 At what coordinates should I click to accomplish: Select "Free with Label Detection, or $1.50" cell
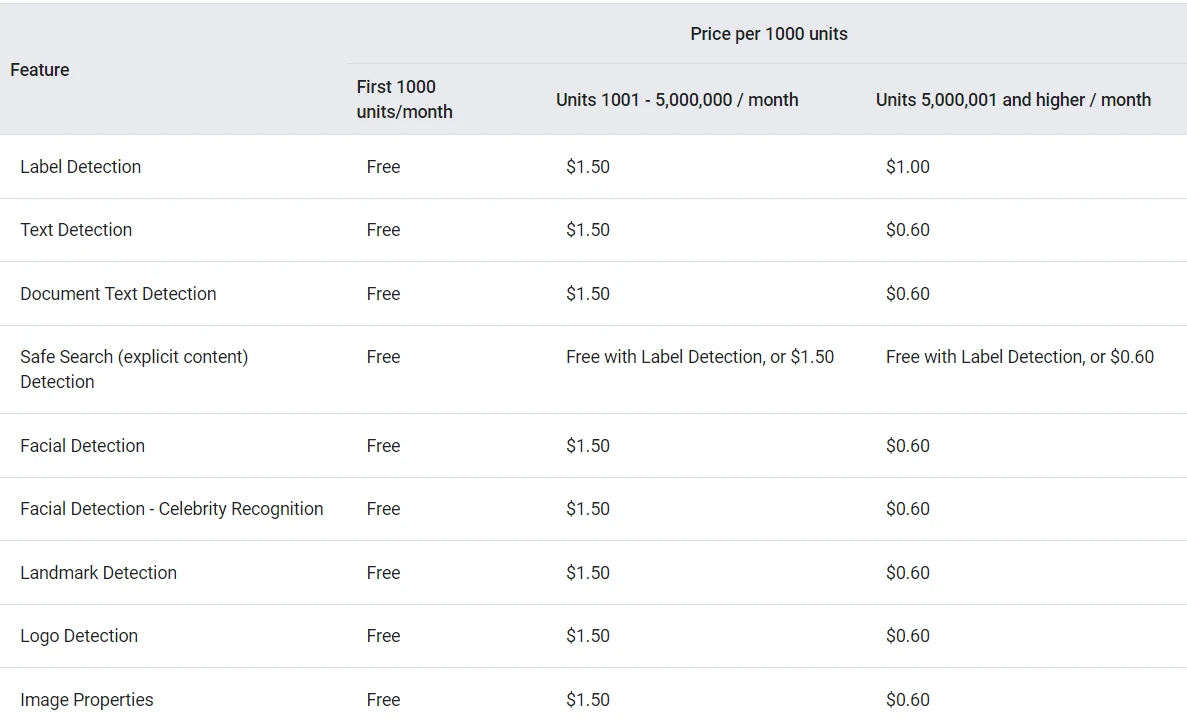pyautogui.click(x=699, y=357)
